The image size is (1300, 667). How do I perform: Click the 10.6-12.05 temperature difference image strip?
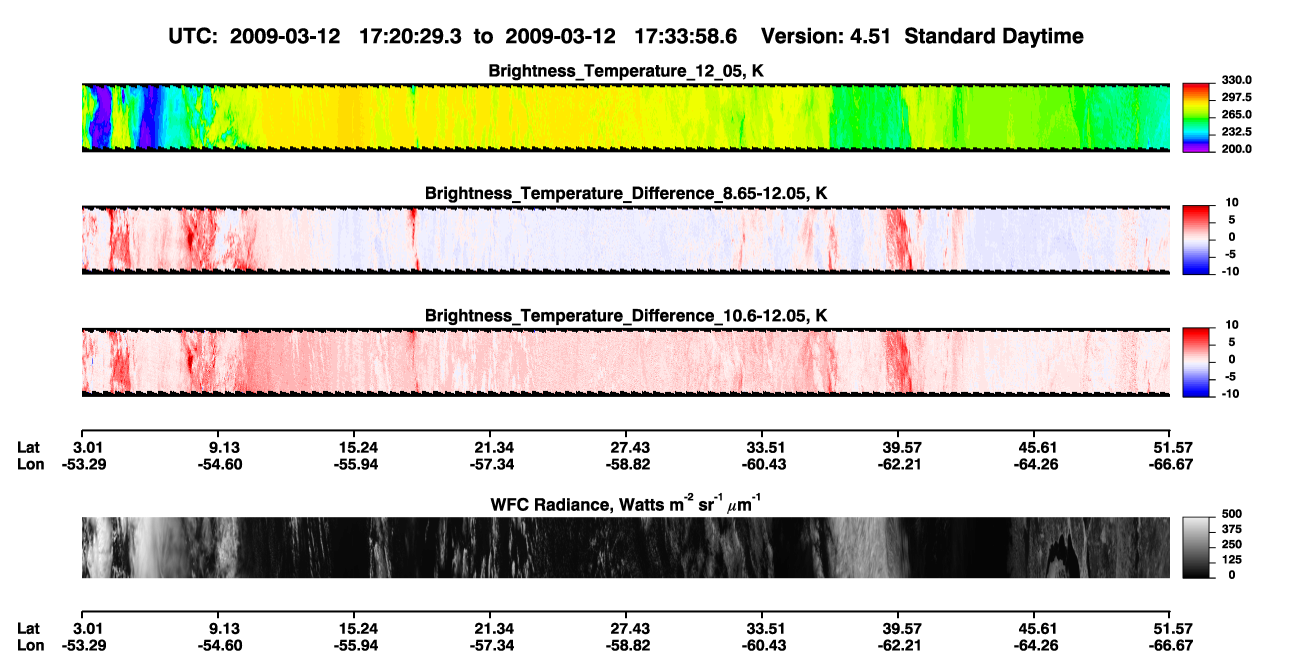(x=625, y=362)
